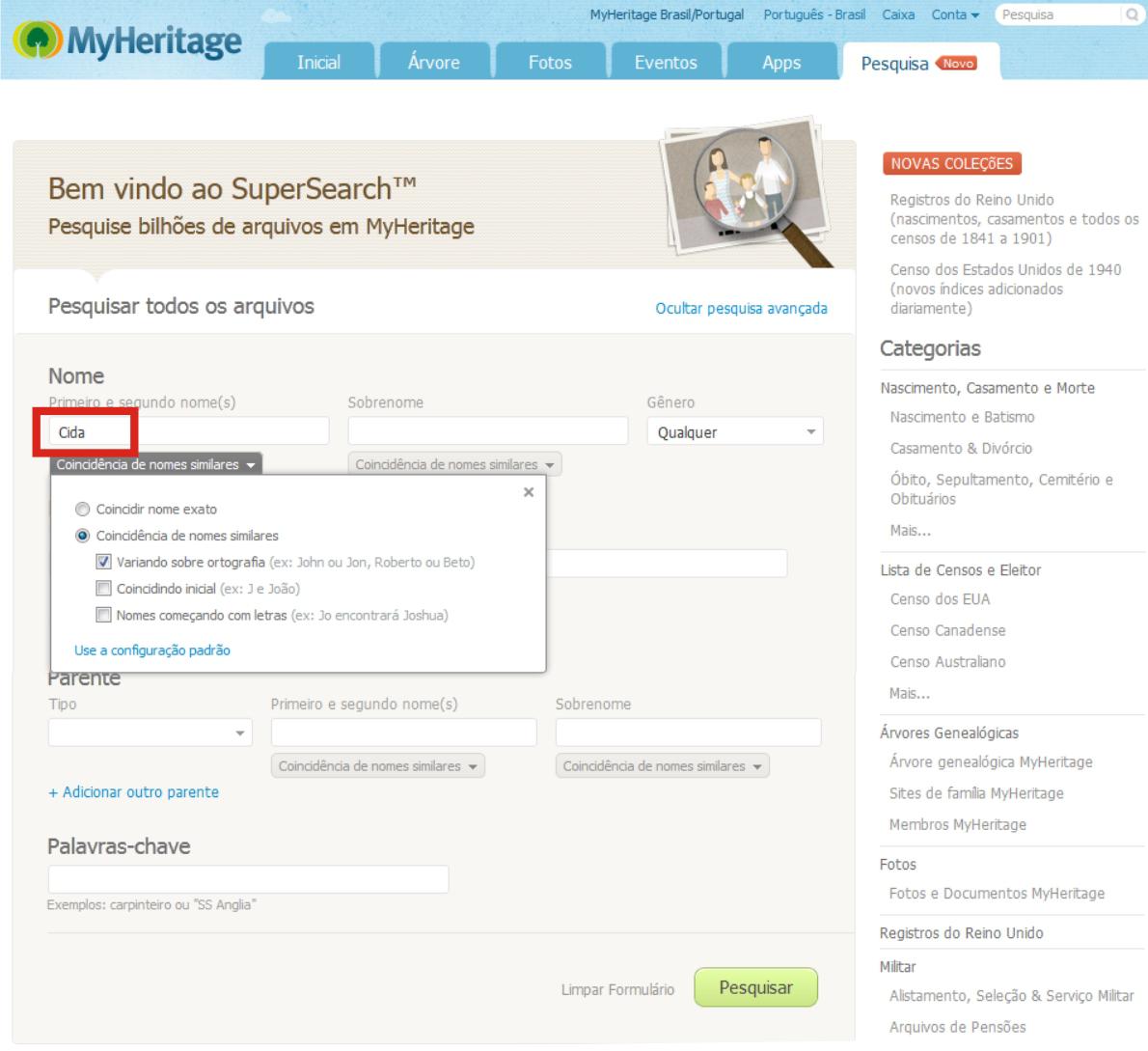
Task: Select the Pesquisa tab
Action: click(x=921, y=63)
